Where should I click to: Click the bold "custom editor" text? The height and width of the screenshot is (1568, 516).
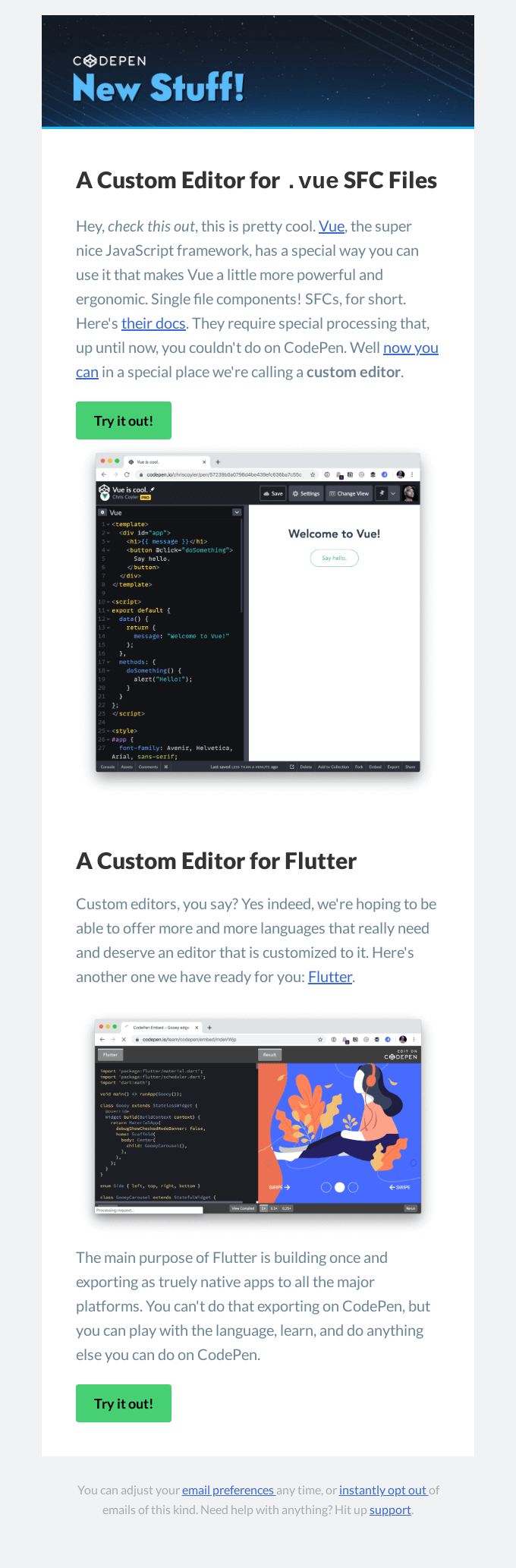click(x=354, y=372)
